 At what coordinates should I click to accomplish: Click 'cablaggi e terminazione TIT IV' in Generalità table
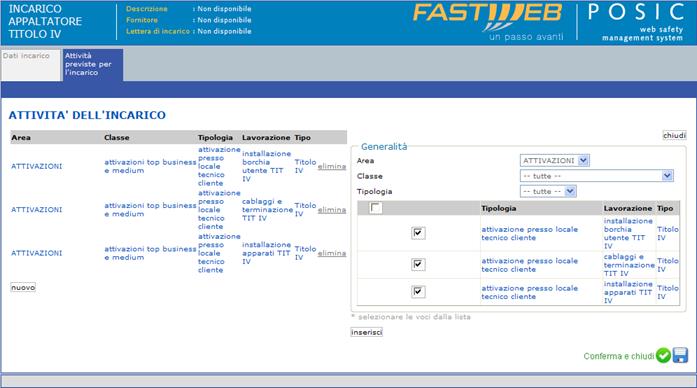pyautogui.click(x=629, y=265)
